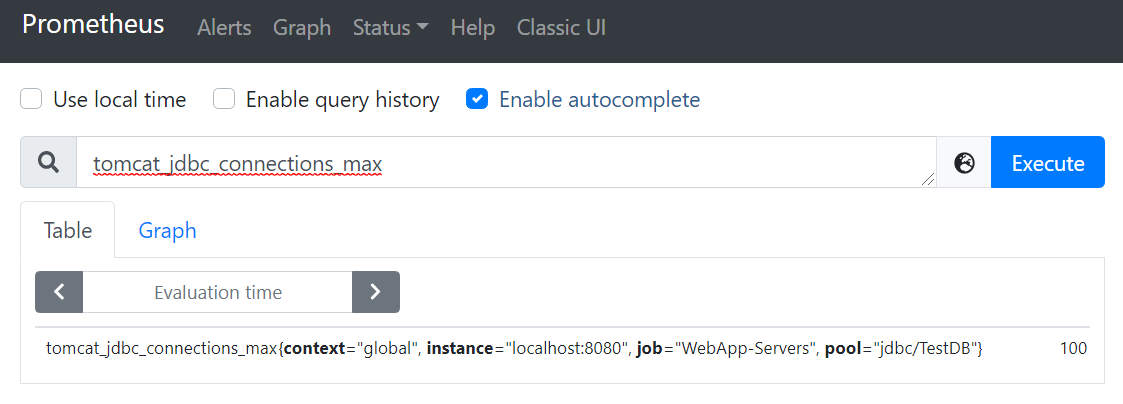Tick the Enable query history checkbox

point(224,100)
